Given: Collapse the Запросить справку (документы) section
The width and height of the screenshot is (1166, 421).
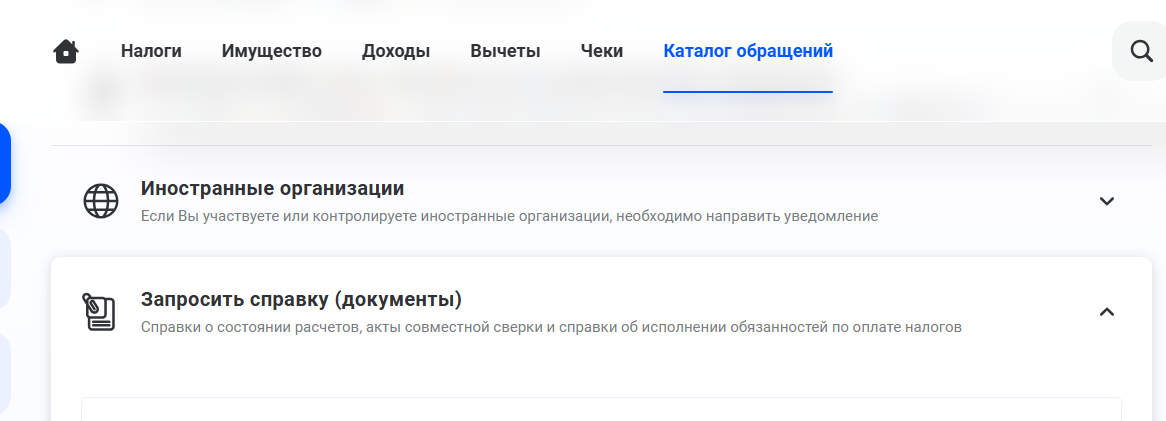Looking at the screenshot, I should (x=1107, y=312).
